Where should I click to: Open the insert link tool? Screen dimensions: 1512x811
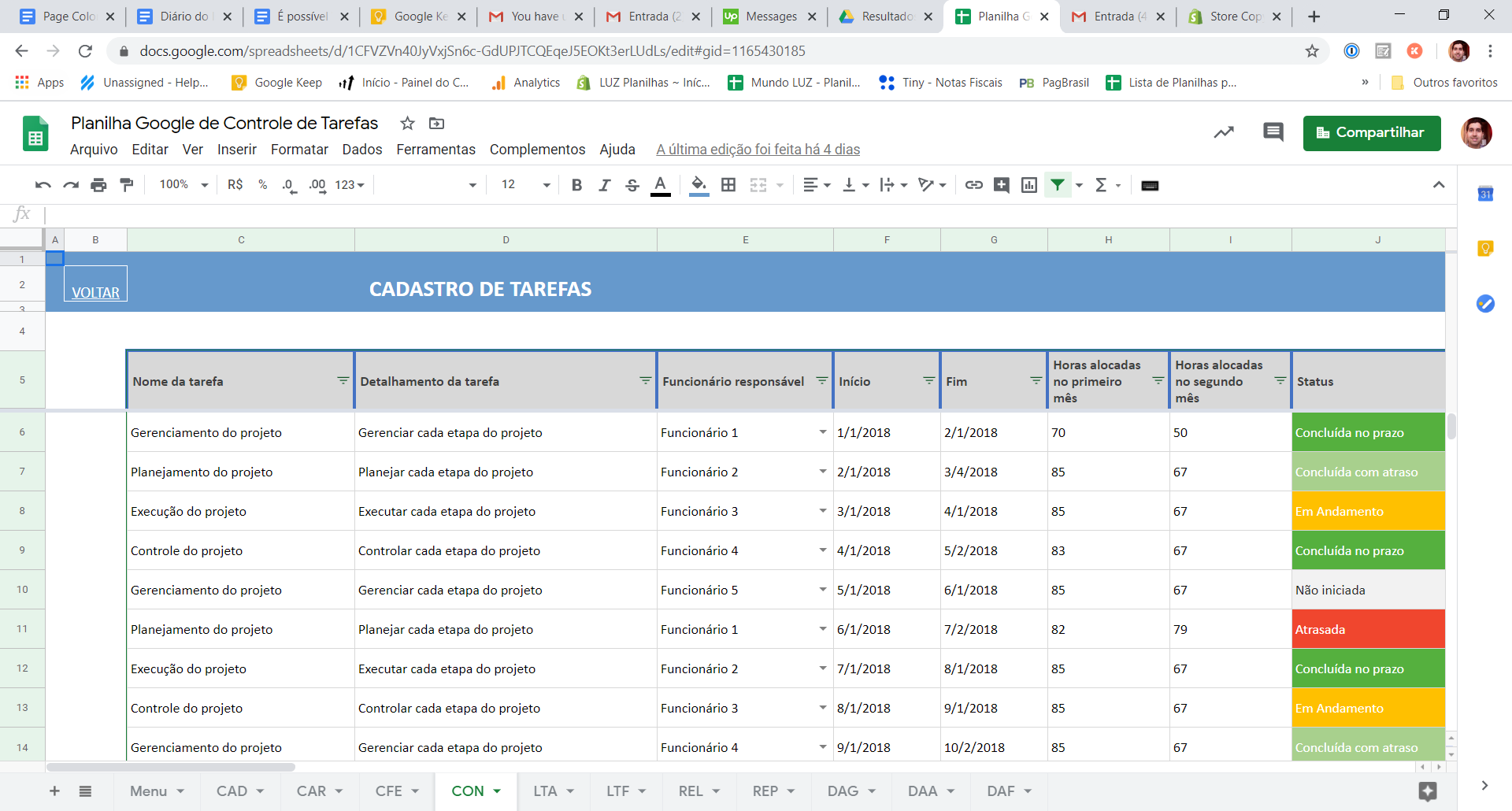[x=973, y=185]
